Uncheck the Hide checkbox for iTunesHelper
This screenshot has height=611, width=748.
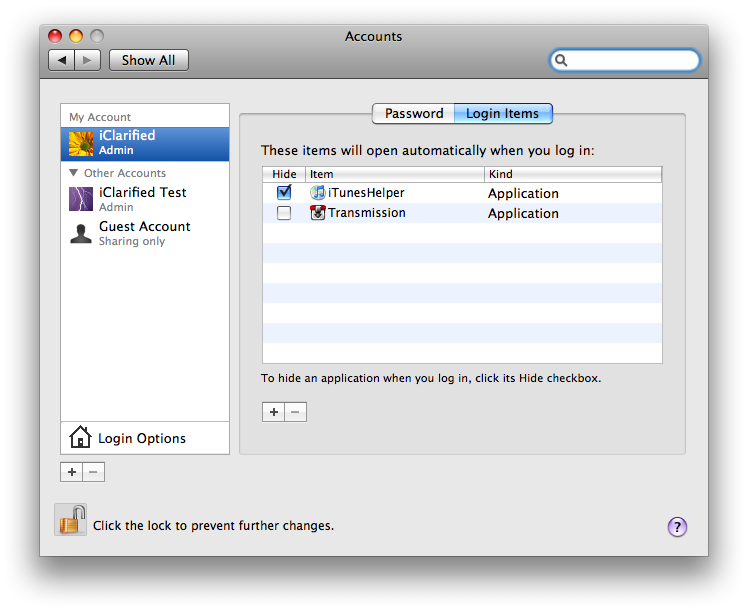pyautogui.click(x=284, y=193)
